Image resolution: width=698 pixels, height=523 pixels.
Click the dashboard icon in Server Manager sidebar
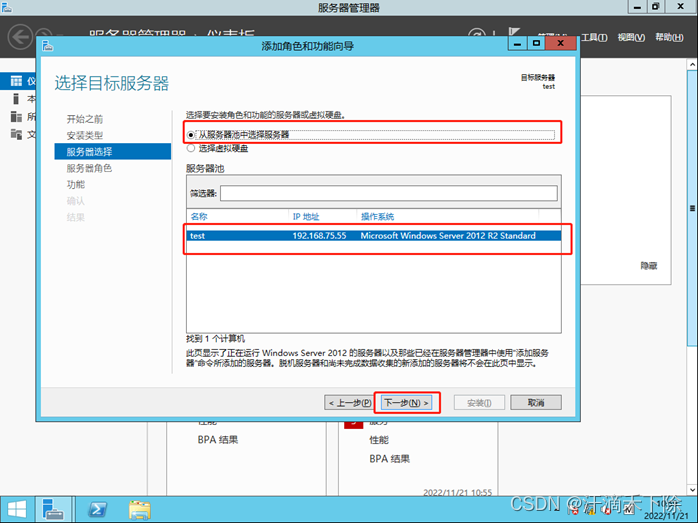tap(16, 81)
